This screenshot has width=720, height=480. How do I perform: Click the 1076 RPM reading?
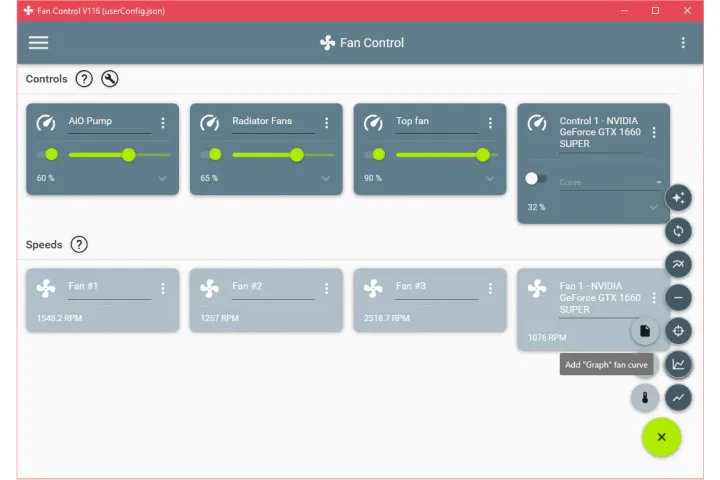tap(547, 338)
